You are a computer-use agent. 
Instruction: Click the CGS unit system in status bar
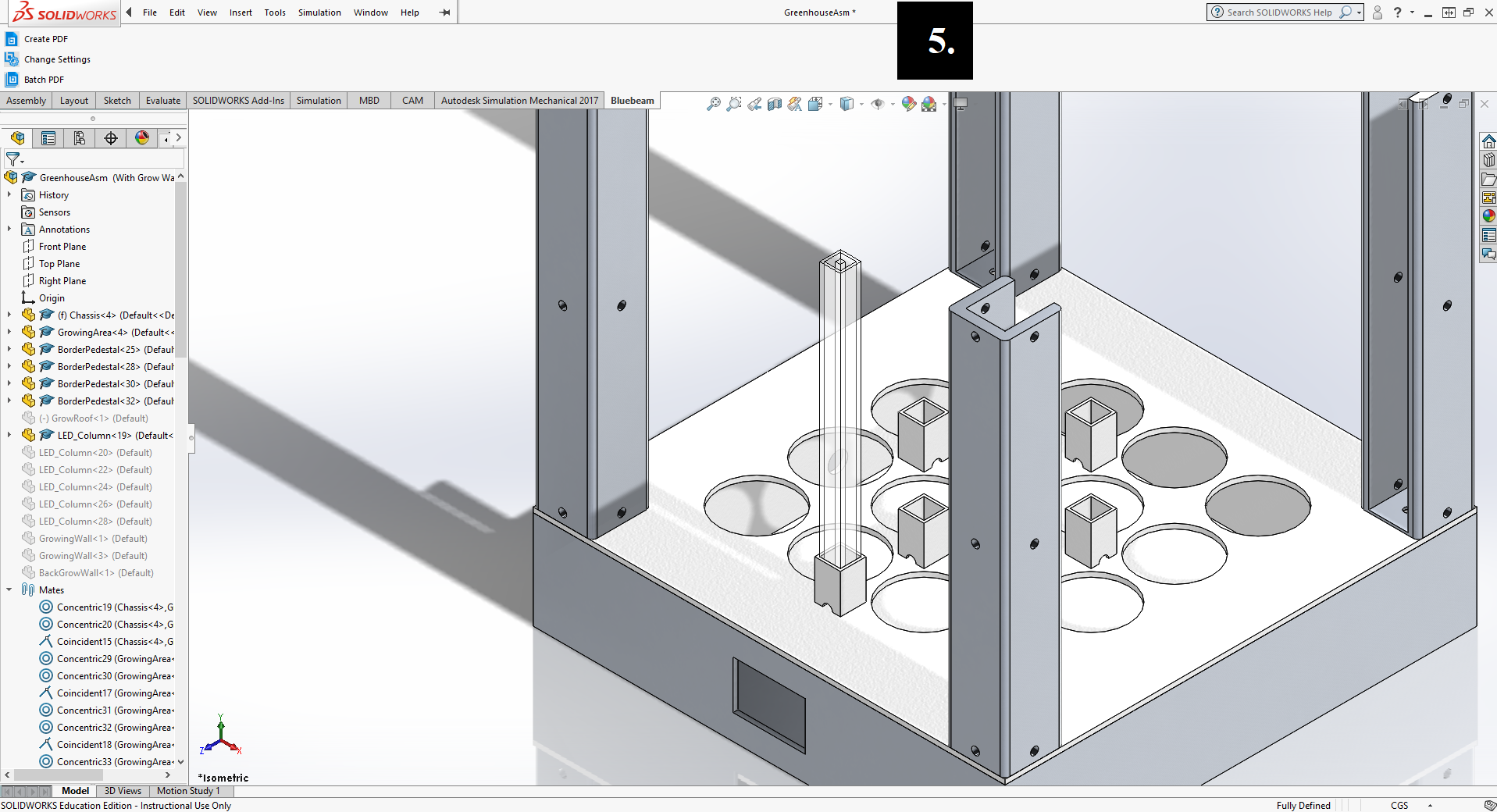click(x=1399, y=805)
